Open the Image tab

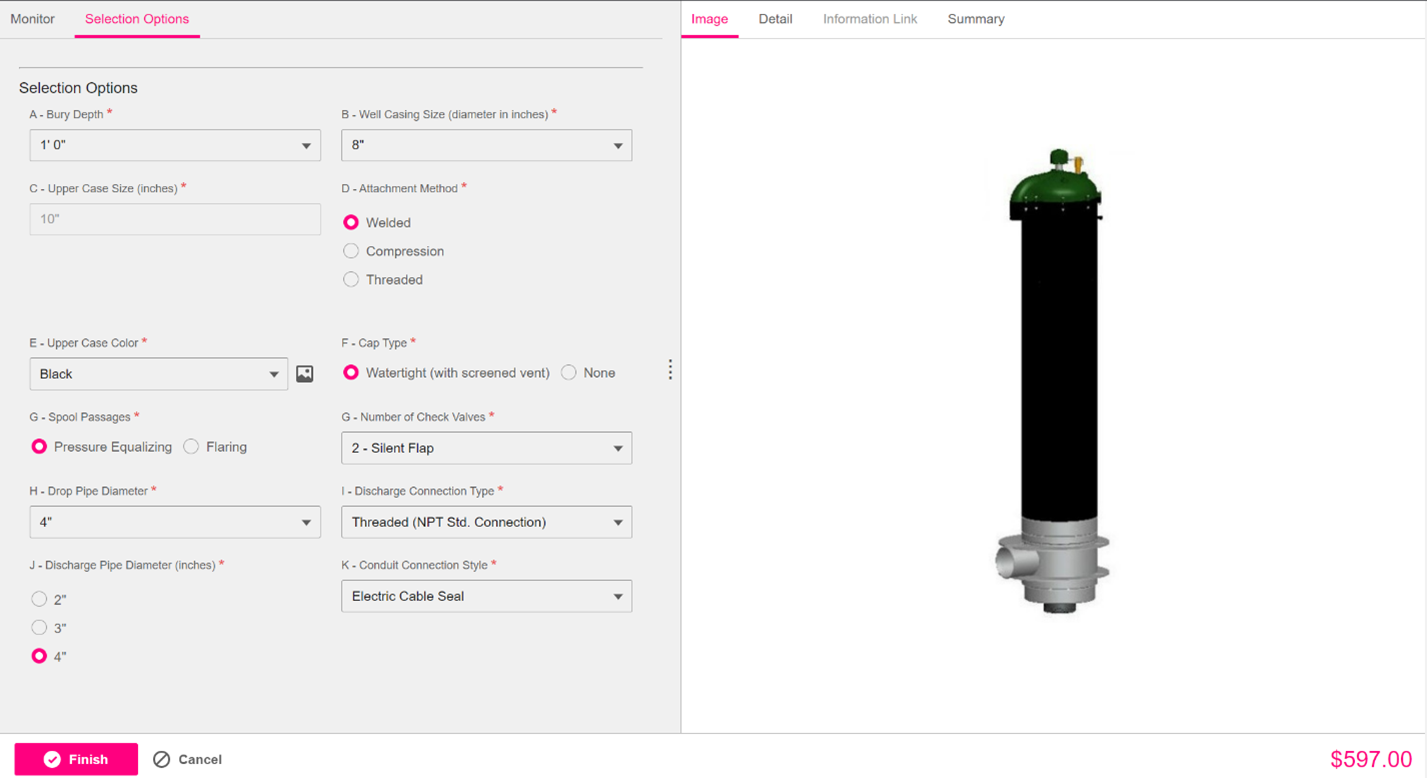click(710, 19)
